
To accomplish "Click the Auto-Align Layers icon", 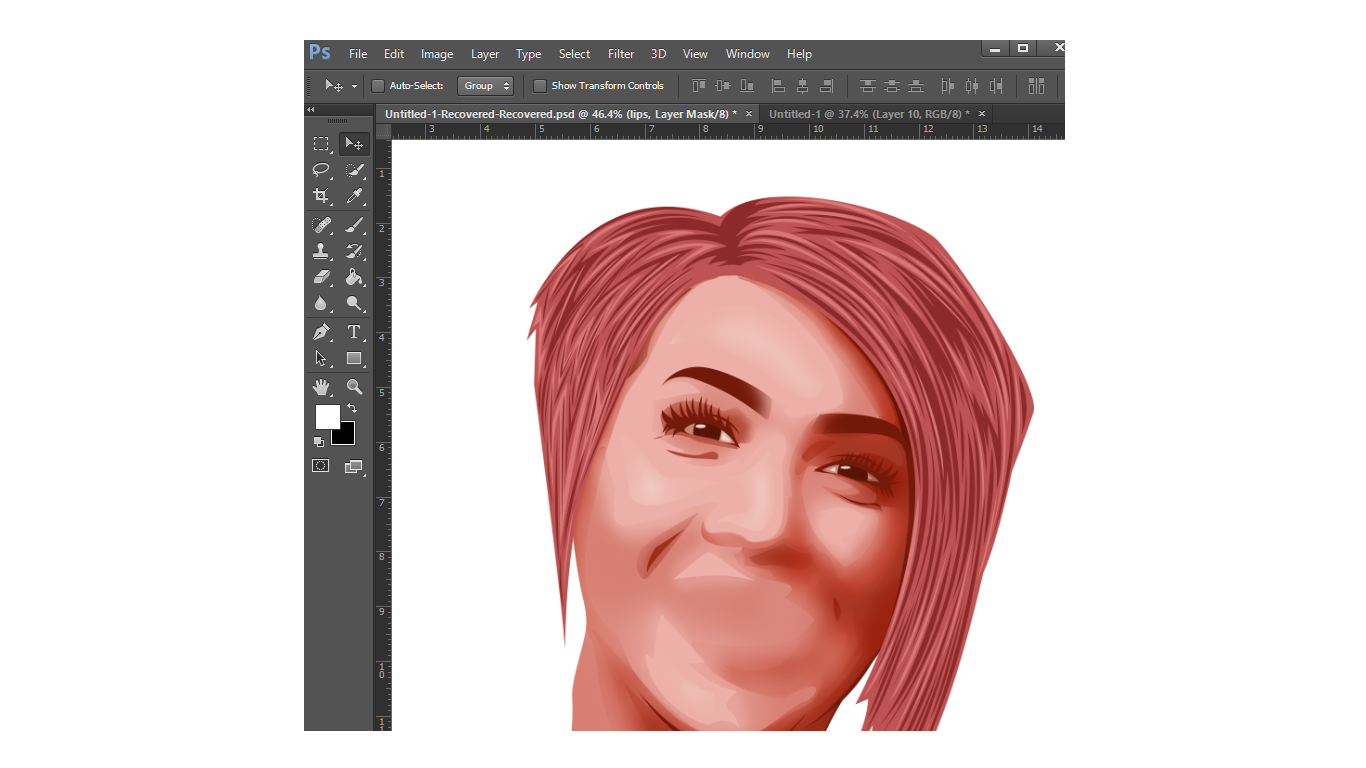I will coord(1036,86).
